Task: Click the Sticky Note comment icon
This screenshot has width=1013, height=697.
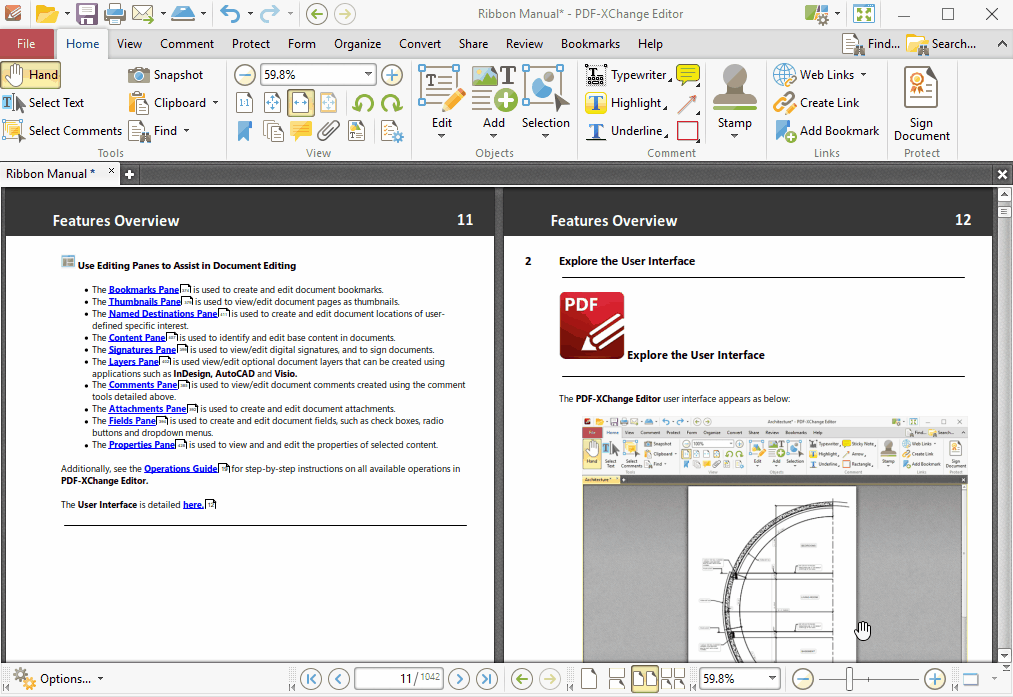Action: [x=687, y=75]
